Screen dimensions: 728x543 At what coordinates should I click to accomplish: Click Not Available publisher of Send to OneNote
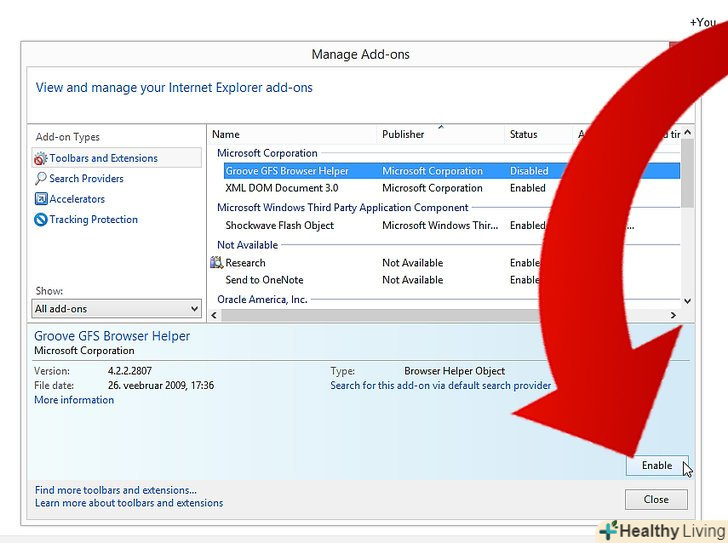point(413,280)
